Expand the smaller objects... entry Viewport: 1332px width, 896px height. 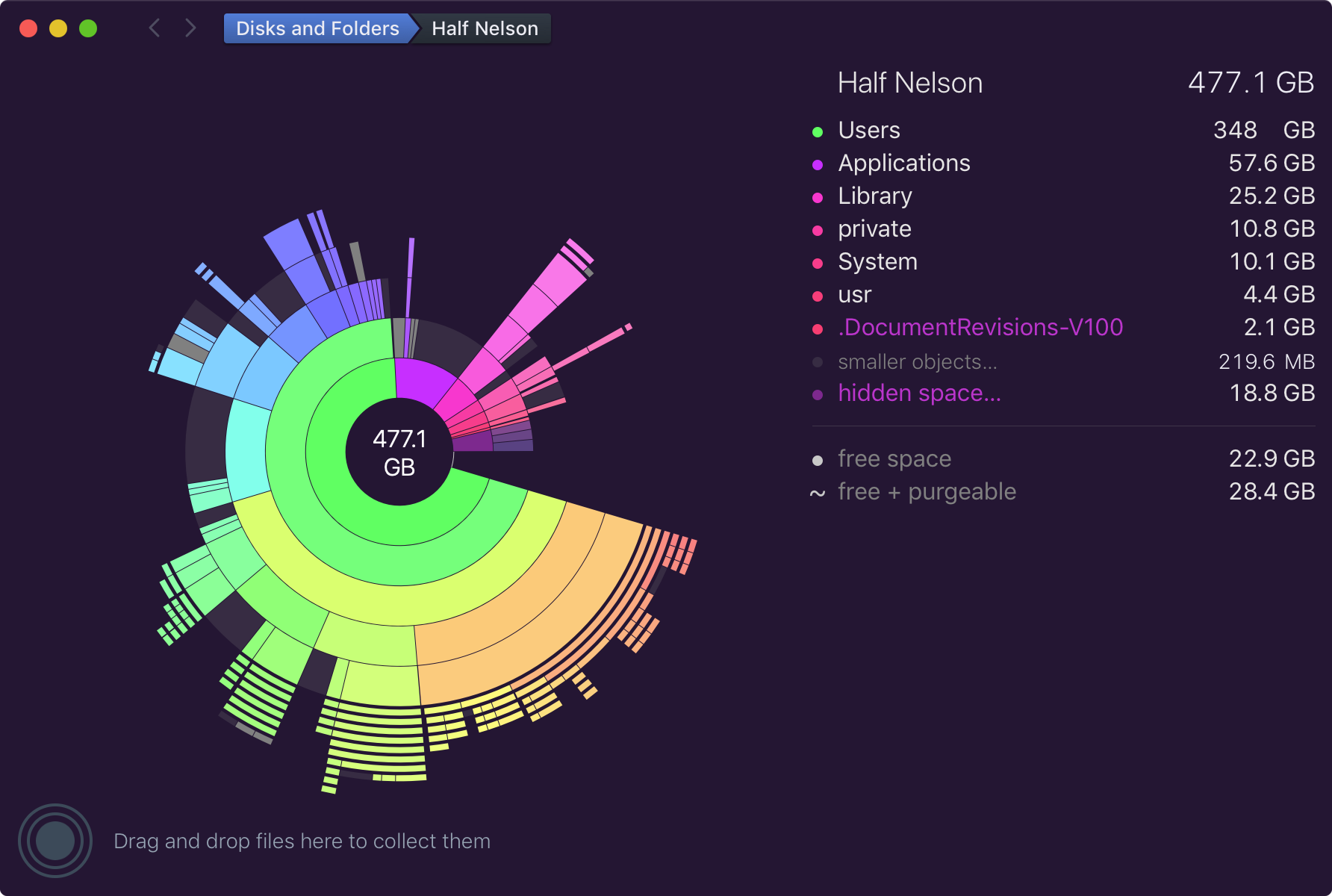[x=917, y=362]
